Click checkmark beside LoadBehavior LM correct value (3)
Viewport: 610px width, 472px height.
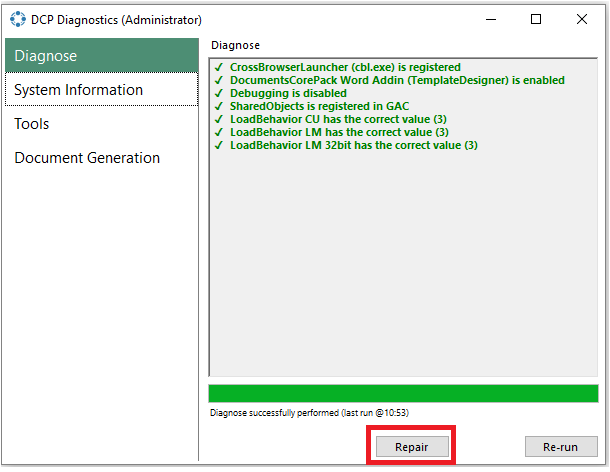(x=219, y=132)
